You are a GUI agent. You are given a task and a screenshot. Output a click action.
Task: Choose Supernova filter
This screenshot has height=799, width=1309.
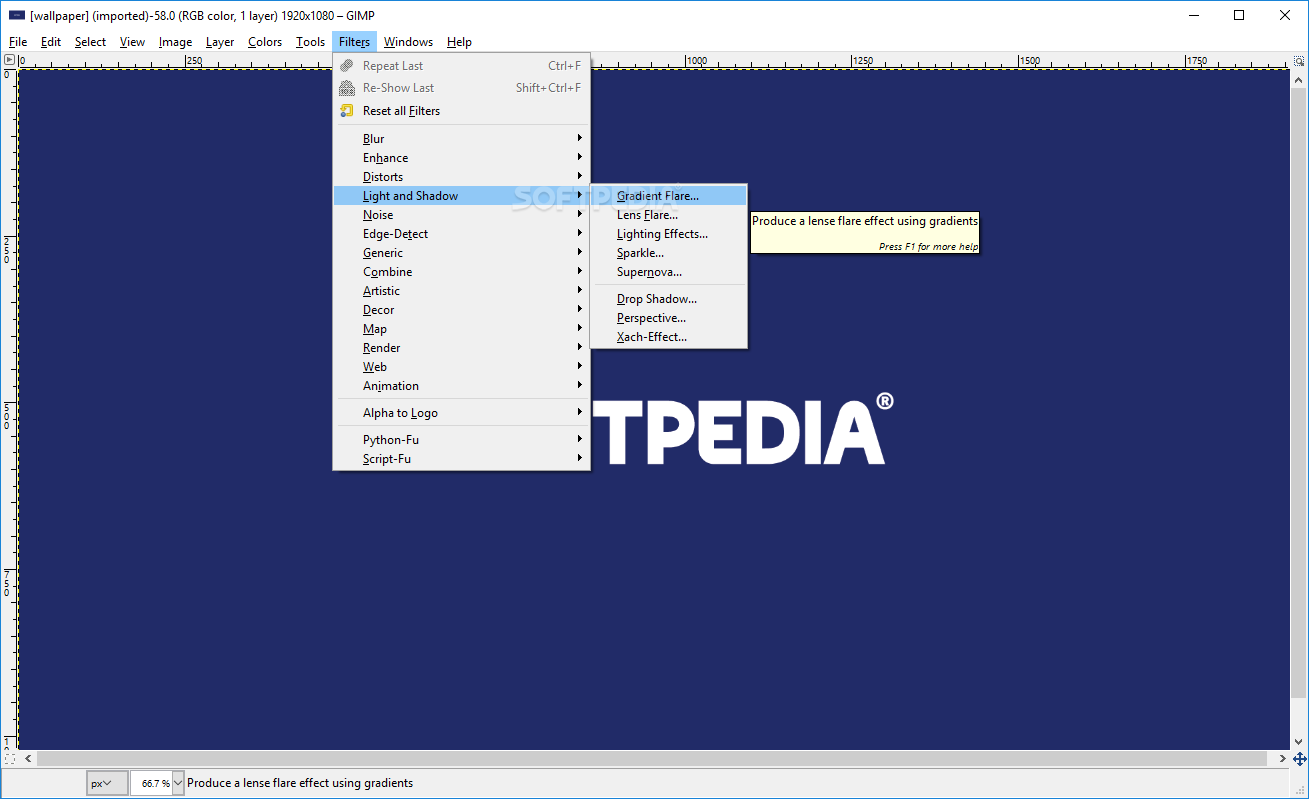coord(668,272)
